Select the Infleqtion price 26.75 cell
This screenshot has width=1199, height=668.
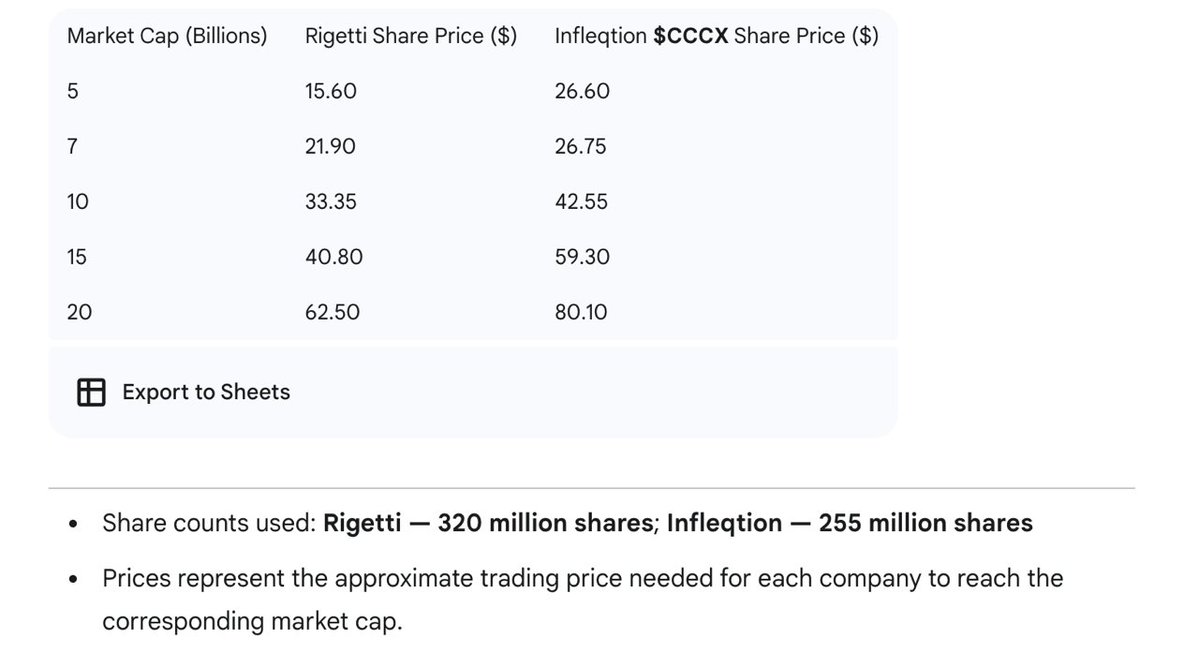pos(582,147)
